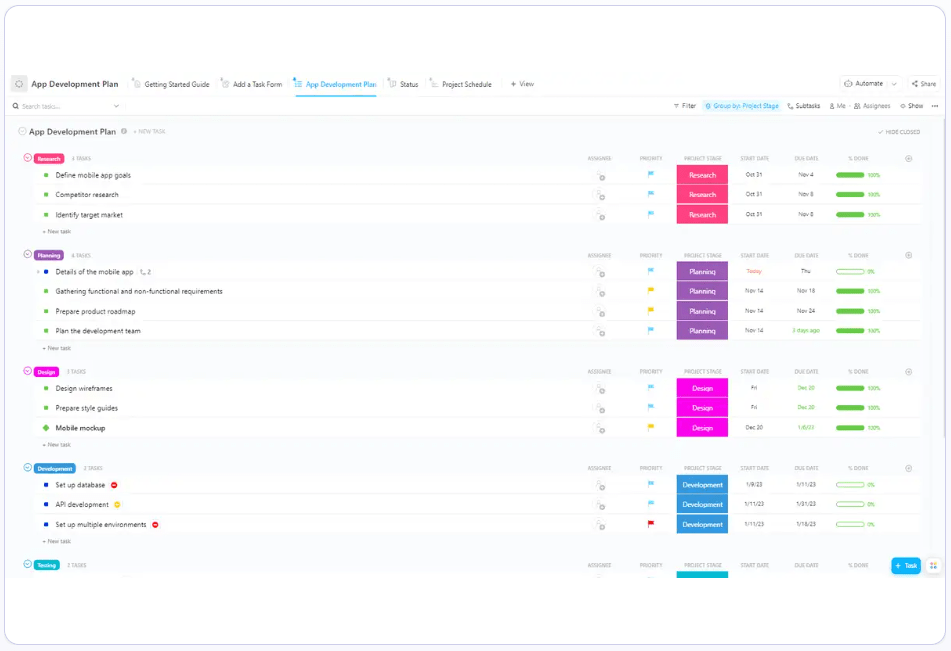Viewport: 951px width, 651px height.
Task: Collapse the Design group
Action: pyautogui.click(x=27, y=371)
